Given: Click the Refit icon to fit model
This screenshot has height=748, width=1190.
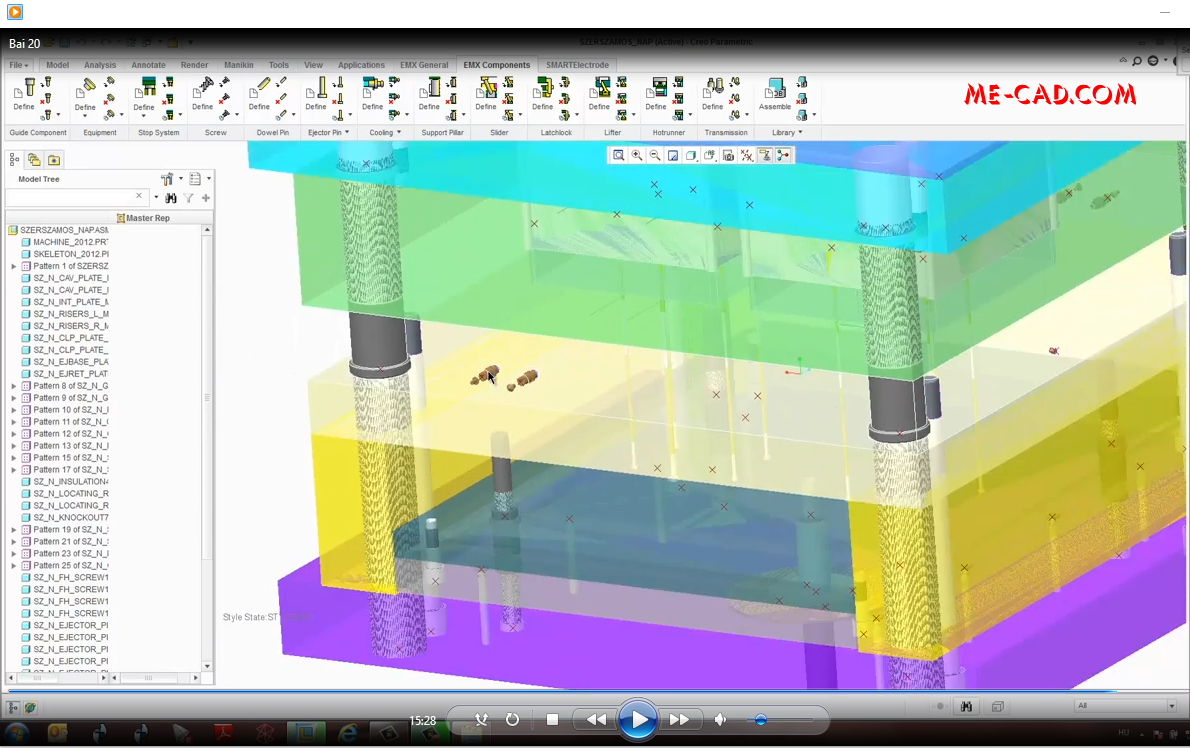Looking at the screenshot, I should tap(619, 156).
